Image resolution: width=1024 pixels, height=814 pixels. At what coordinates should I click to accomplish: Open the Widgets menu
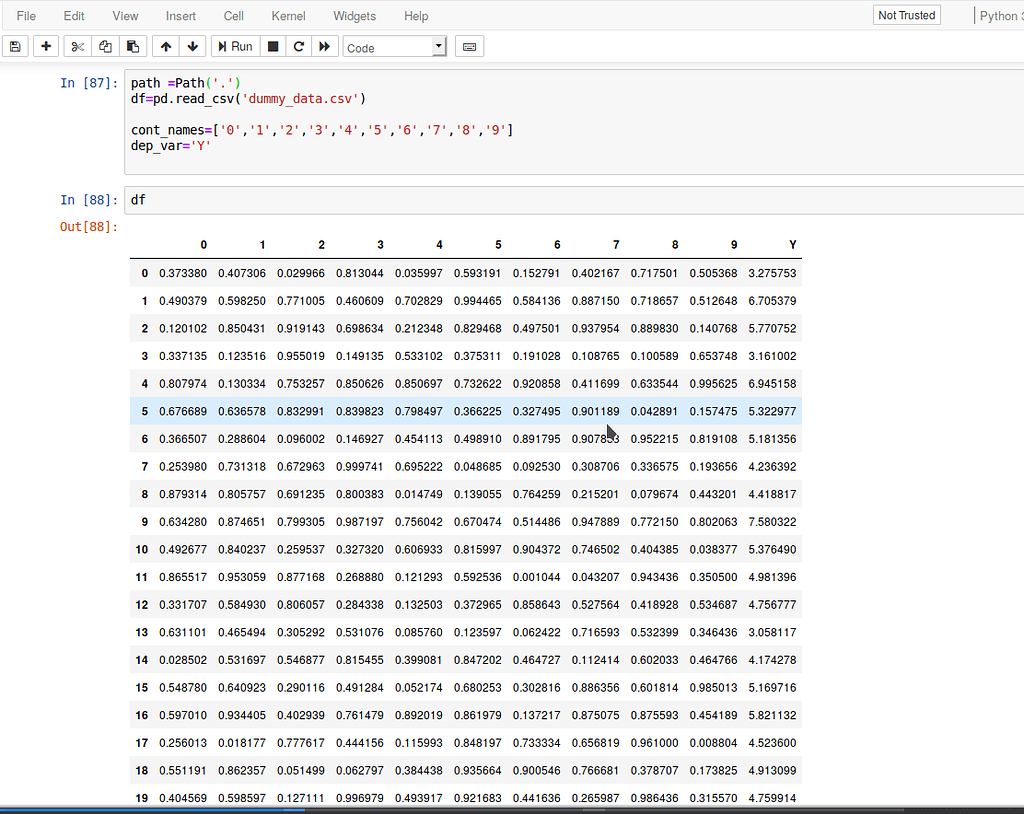pos(354,15)
